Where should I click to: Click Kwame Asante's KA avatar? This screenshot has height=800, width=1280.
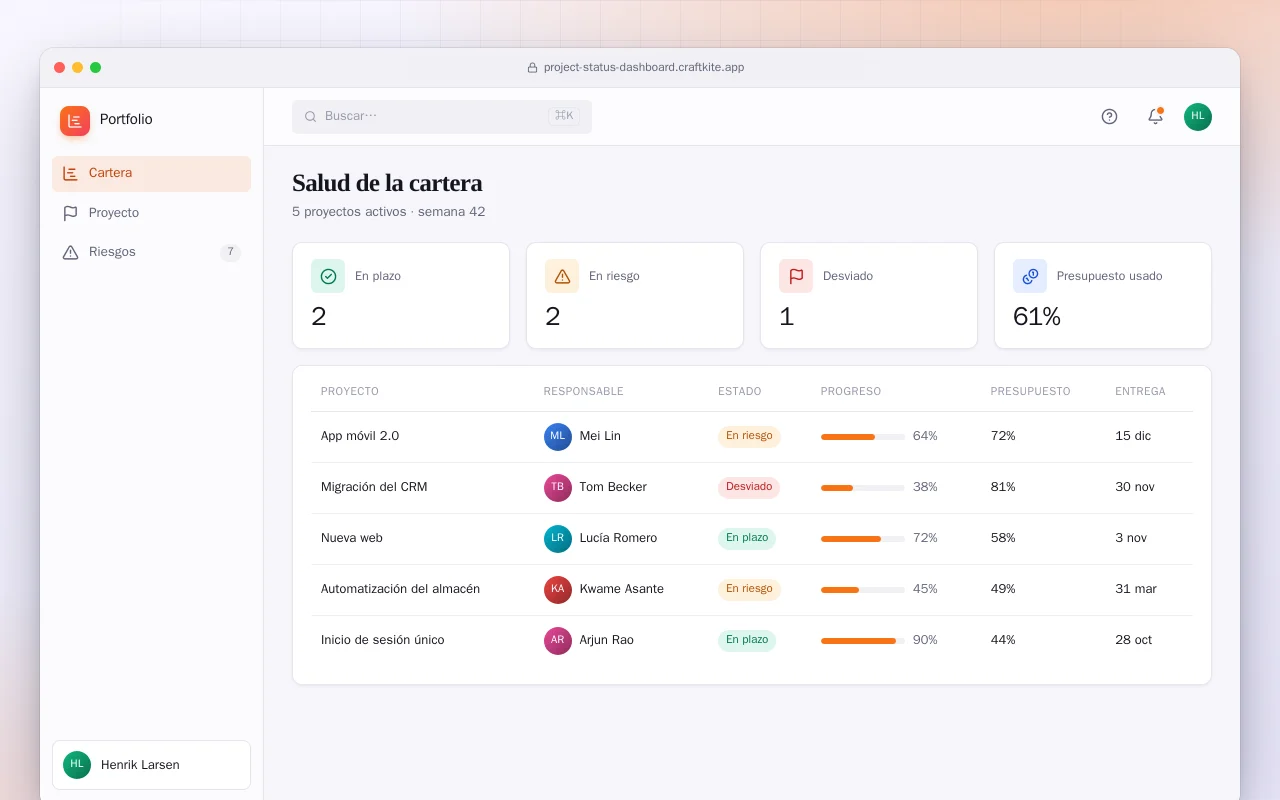558,590
